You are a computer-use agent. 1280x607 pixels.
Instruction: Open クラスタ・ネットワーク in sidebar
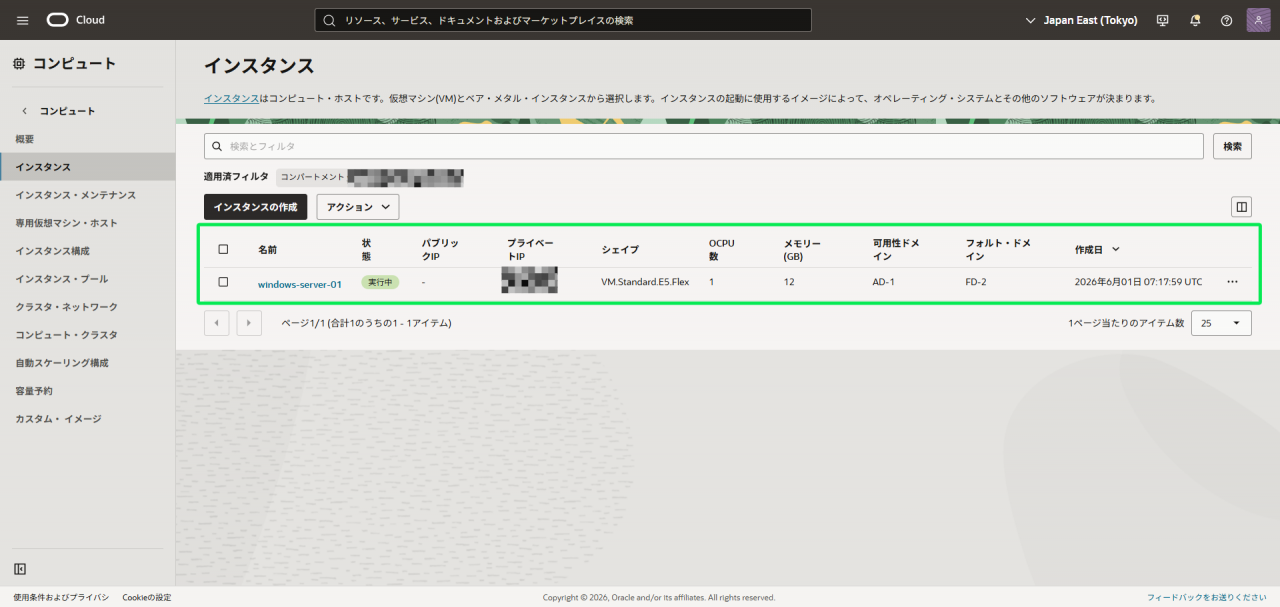coord(66,307)
